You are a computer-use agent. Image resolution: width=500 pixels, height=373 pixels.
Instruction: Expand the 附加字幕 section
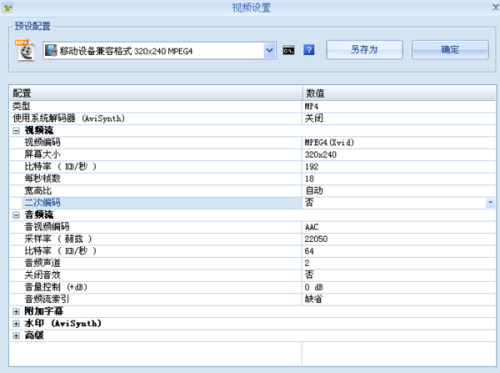tap(16, 311)
